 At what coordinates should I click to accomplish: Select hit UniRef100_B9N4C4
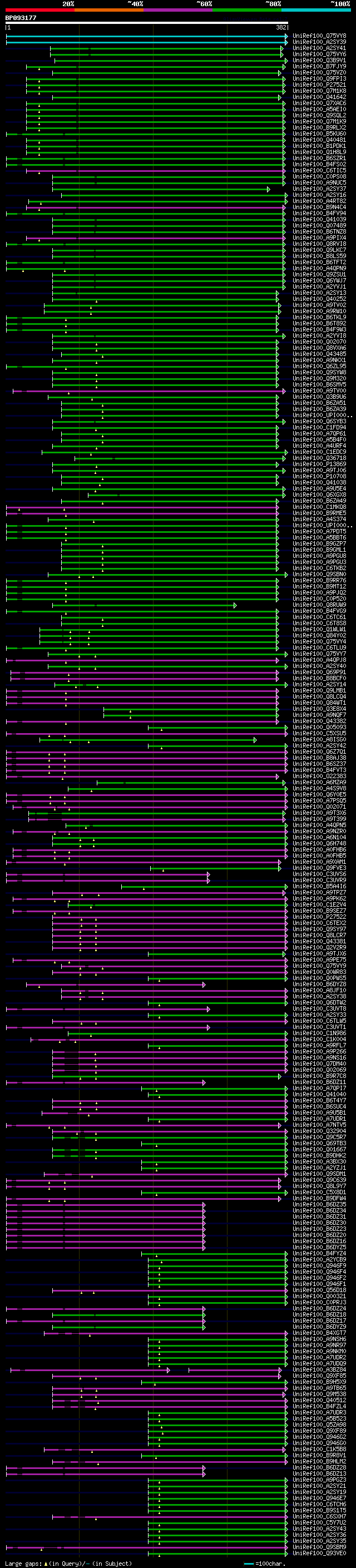pos(319,207)
